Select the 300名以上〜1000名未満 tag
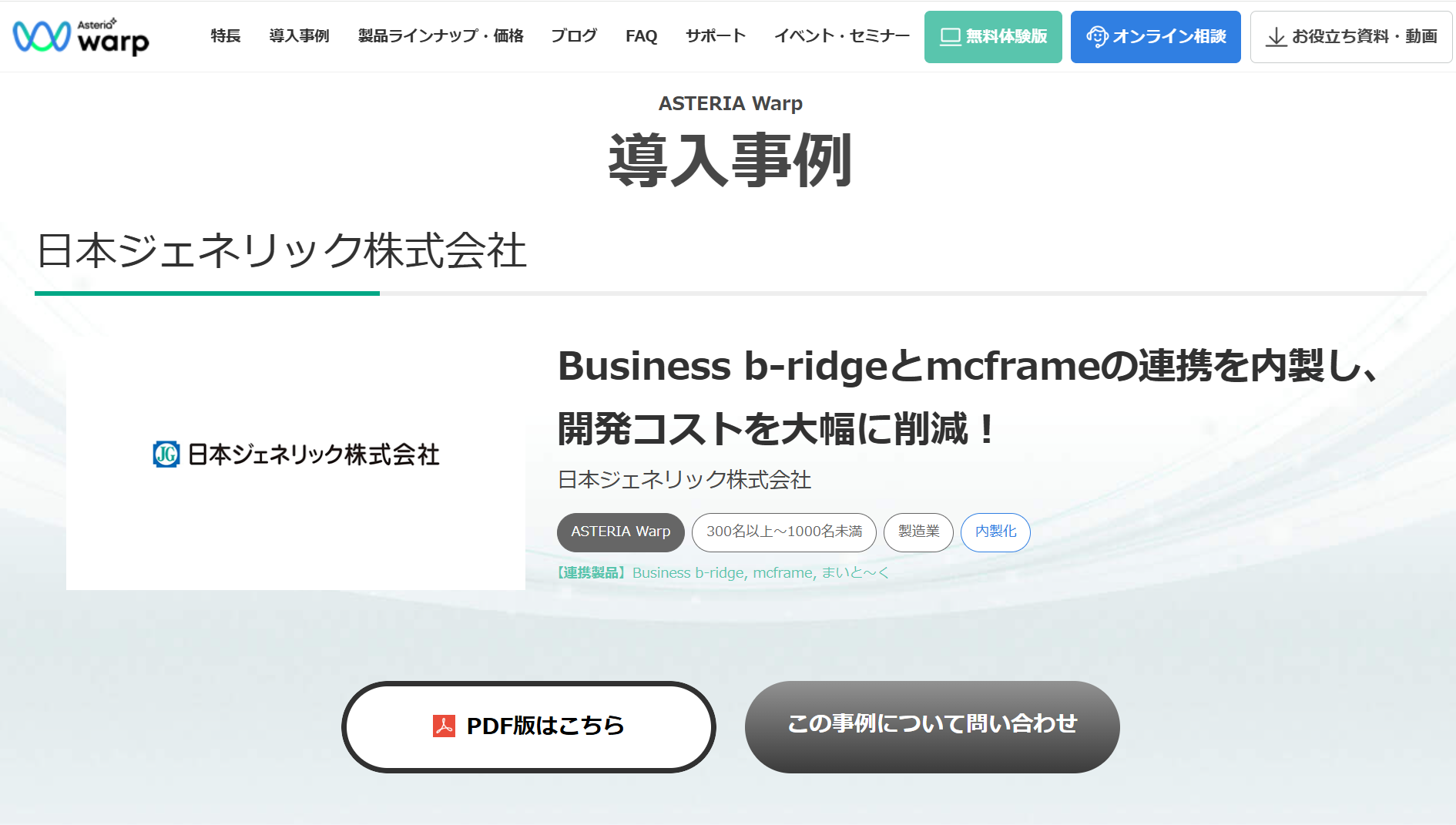1456x825 pixels. [x=783, y=532]
